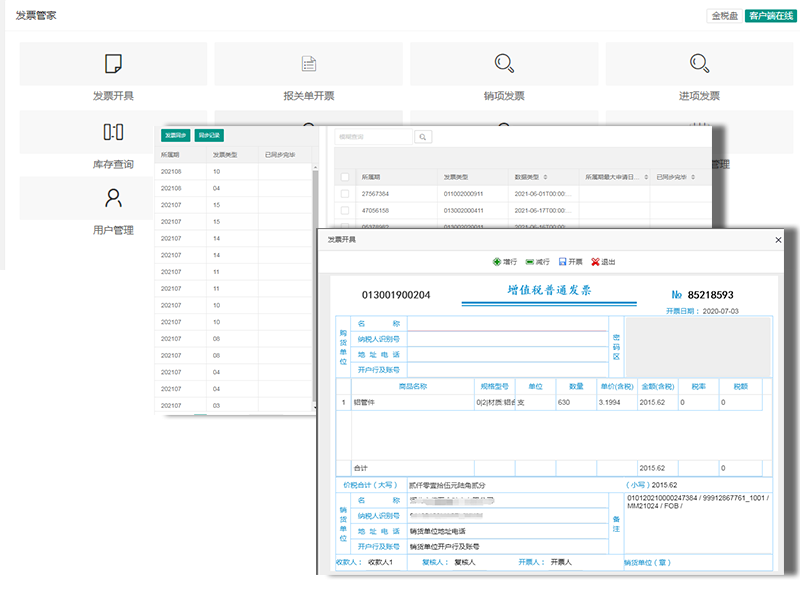The image size is (800, 600).
Task: Tick the select-all checkbox in the table header
Action: click(345, 176)
